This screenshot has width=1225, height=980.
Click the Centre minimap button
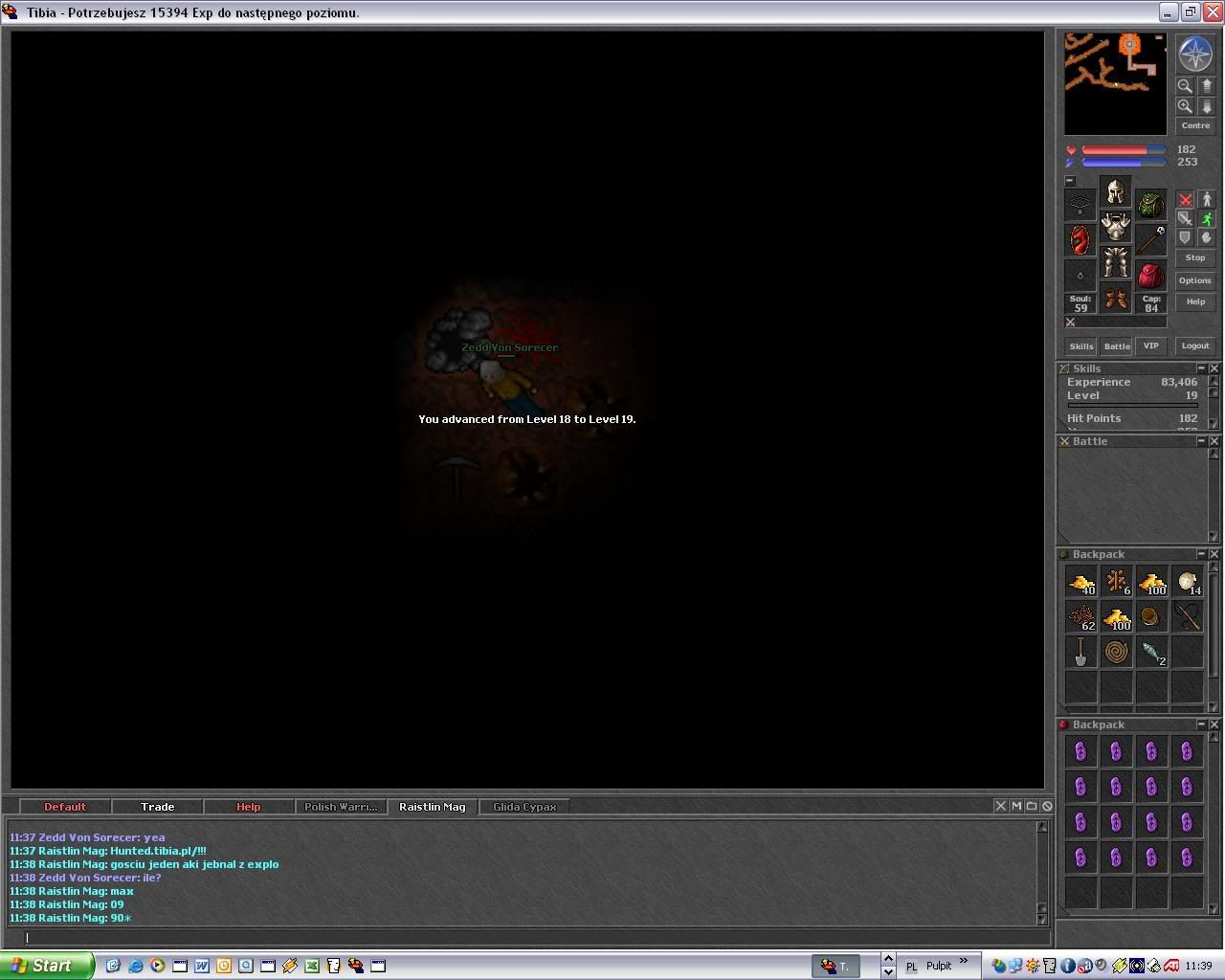click(x=1195, y=125)
